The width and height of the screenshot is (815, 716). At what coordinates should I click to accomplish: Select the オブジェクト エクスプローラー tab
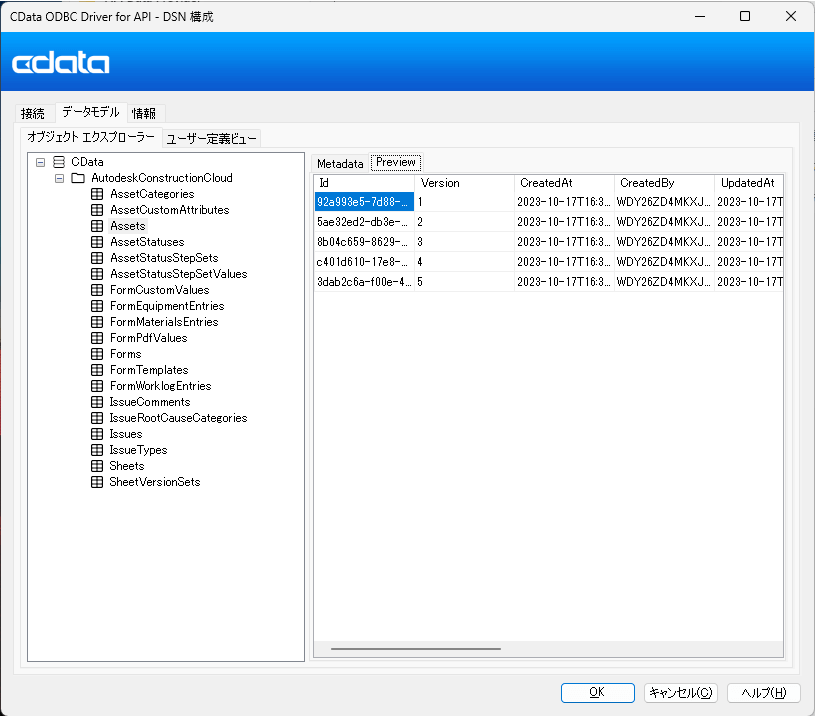(91, 137)
